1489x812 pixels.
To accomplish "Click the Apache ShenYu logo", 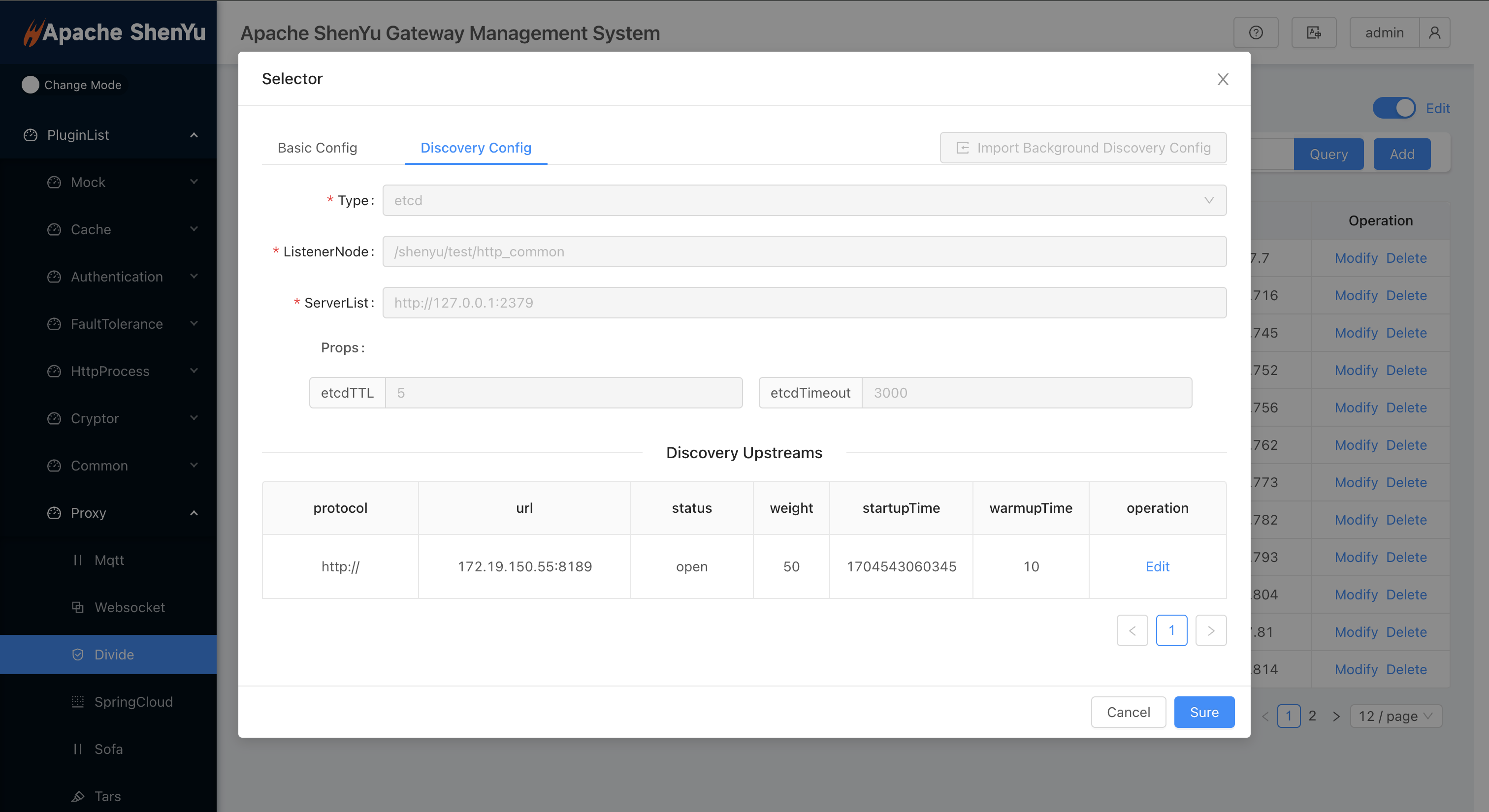I will [114, 32].
